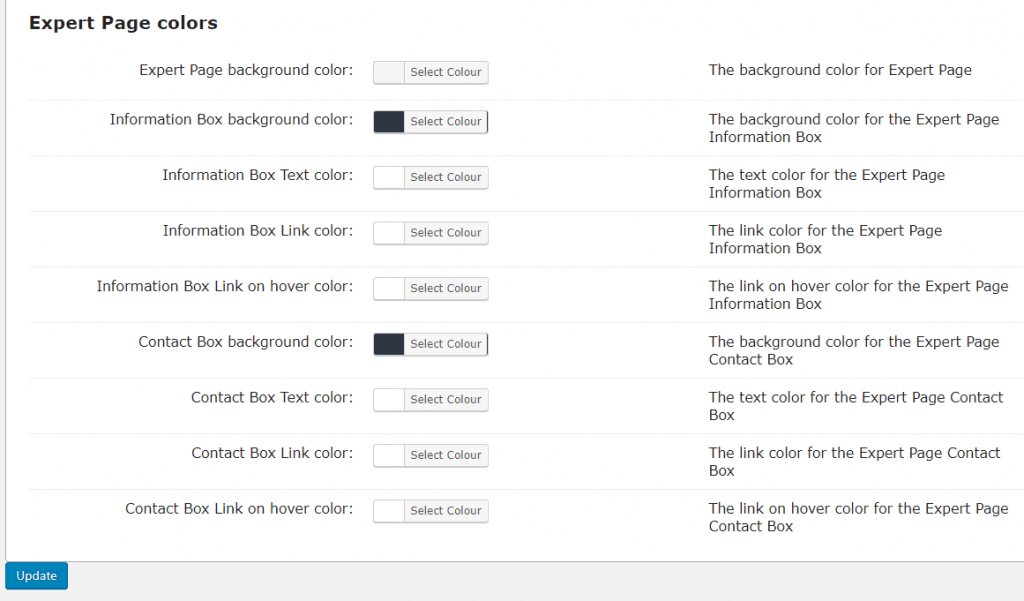Open Select Colour for Contact Box Link hover
Screen dimensions: 1024x601
pos(445,511)
